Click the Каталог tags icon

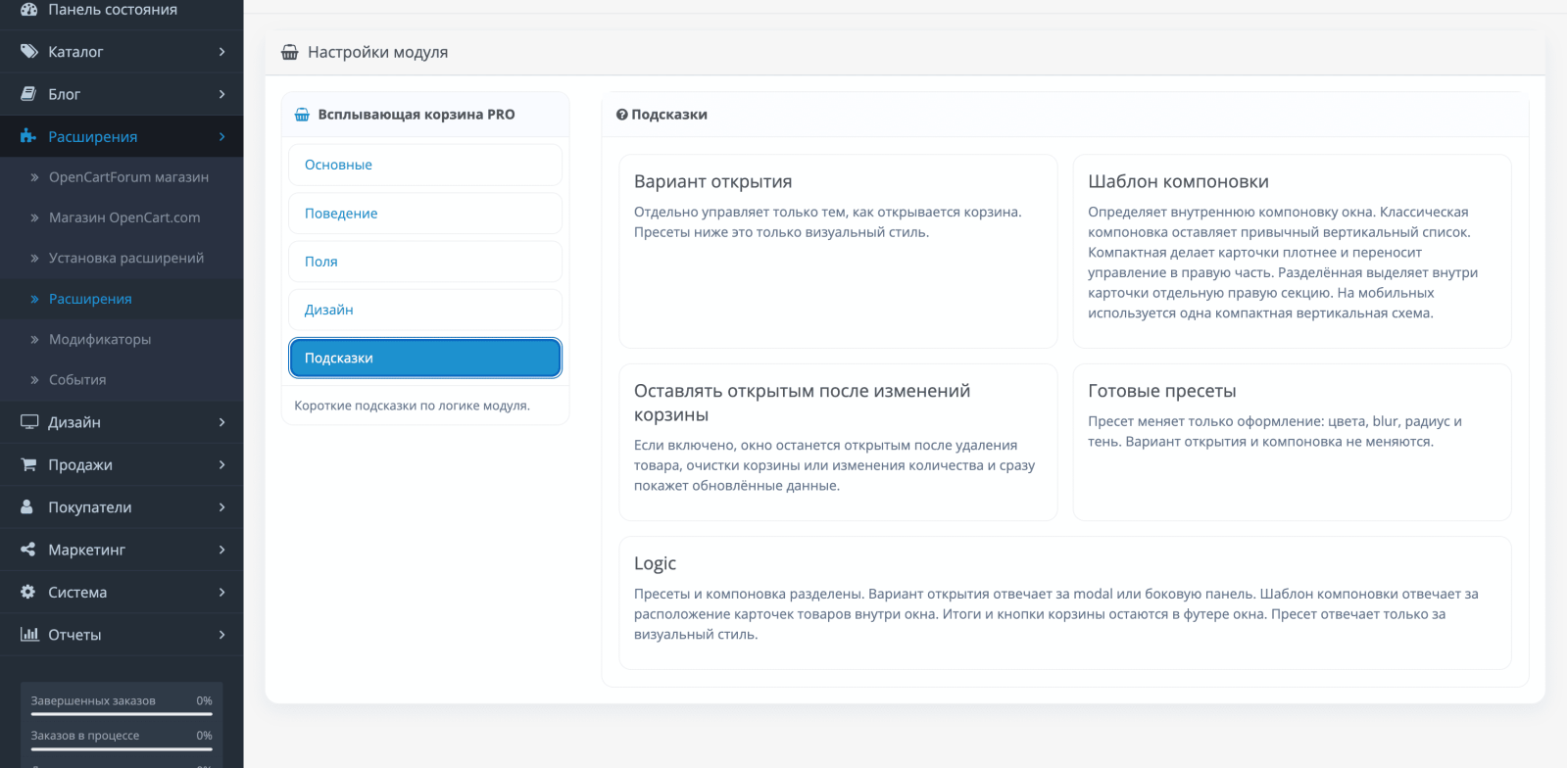point(28,51)
